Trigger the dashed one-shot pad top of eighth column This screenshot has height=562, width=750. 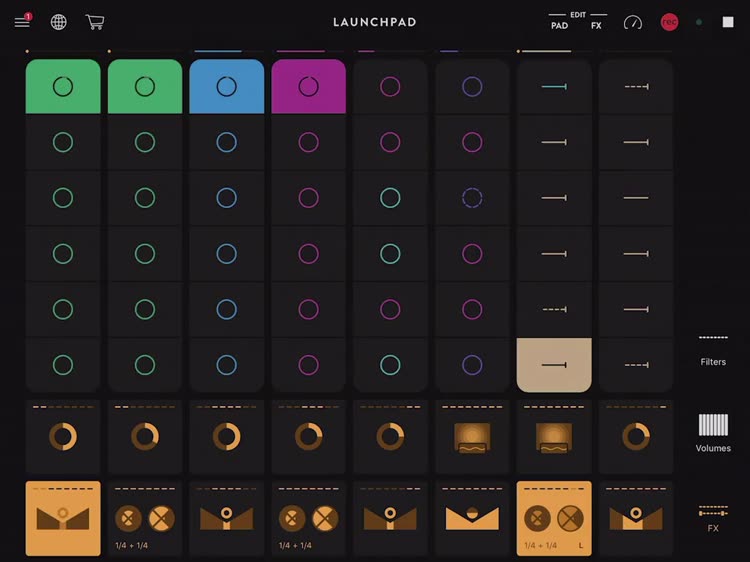tap(636, 87)
